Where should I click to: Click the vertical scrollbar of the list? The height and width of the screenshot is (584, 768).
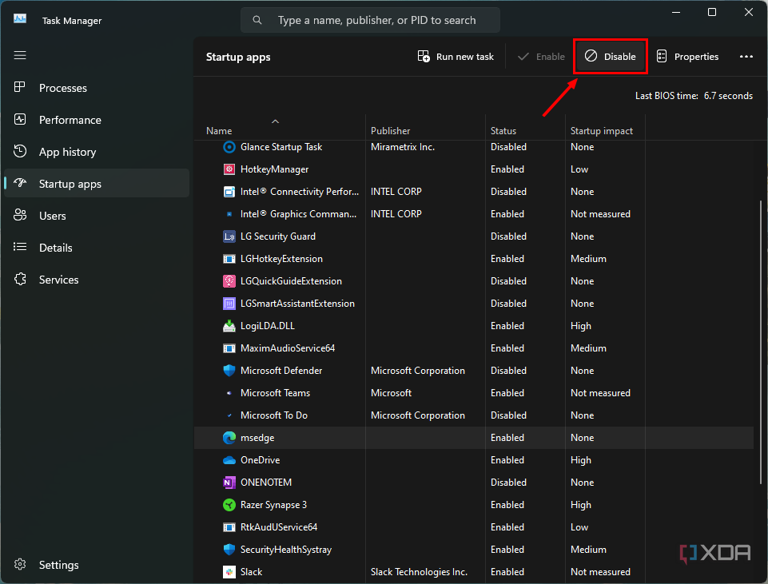pyautogui.click(x=760, y=341)
